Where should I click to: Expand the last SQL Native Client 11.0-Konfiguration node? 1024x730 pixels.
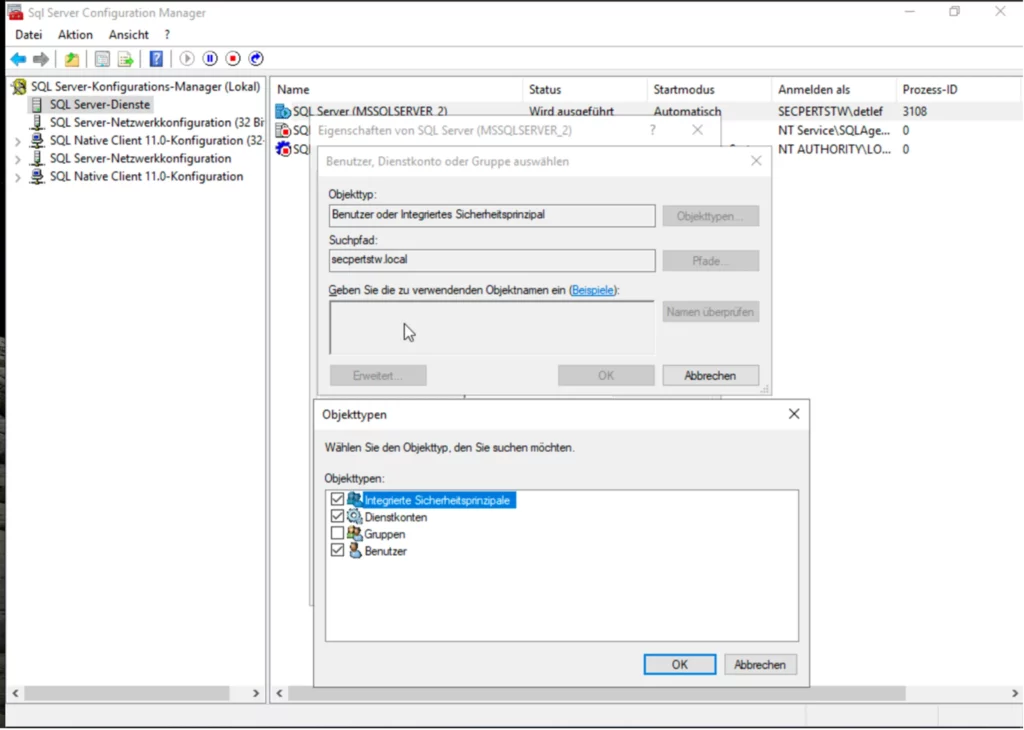click(x=18, y=177)
